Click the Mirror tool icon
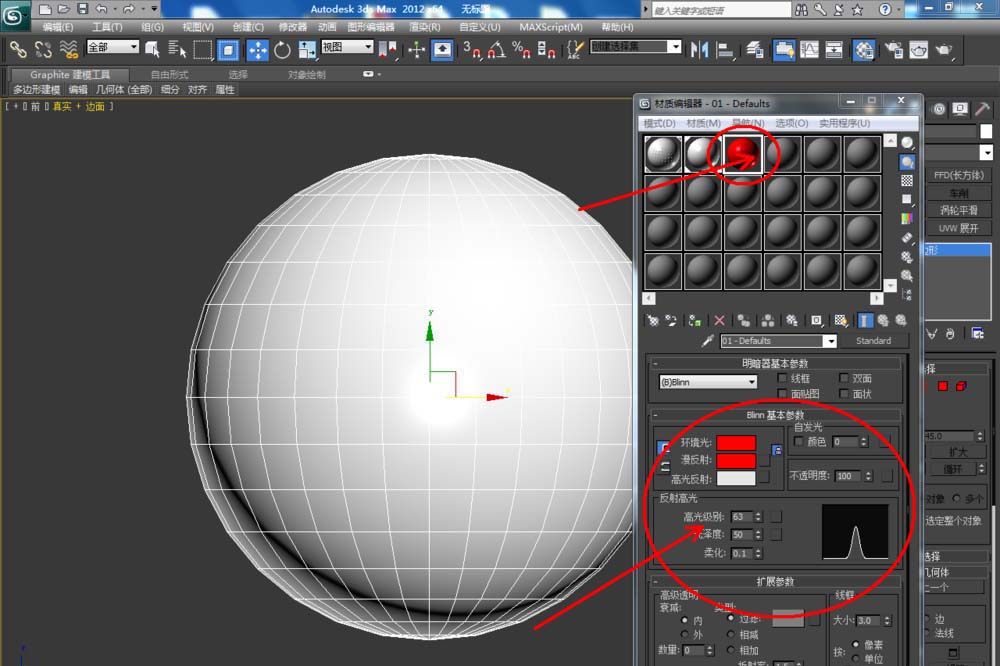The height and width of the screenshot is (666, 1000). [699, 50]
